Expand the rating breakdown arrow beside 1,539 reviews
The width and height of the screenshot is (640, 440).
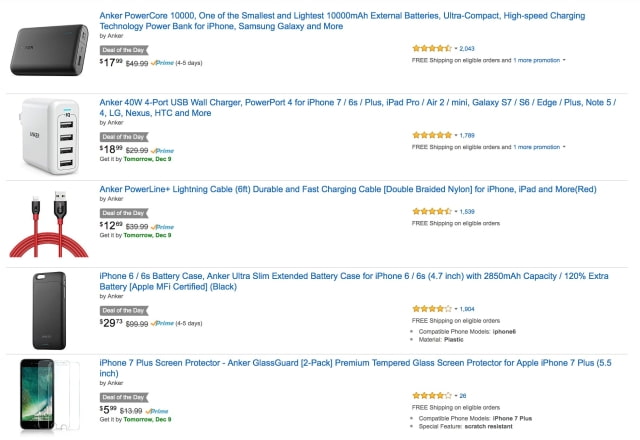pos(455,212)
